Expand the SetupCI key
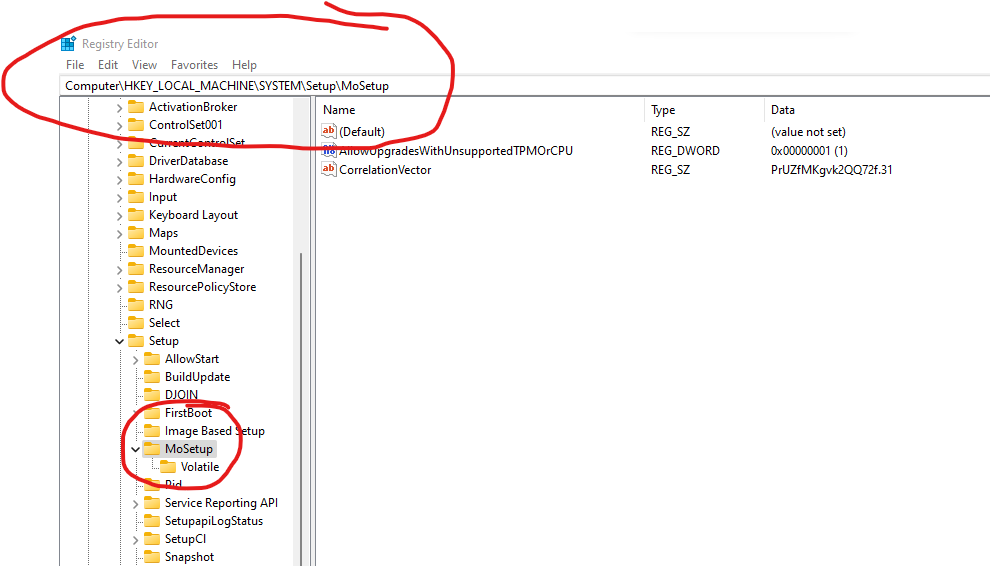The image size is (990, 566). pyautogui.click(x=136, y=540)
